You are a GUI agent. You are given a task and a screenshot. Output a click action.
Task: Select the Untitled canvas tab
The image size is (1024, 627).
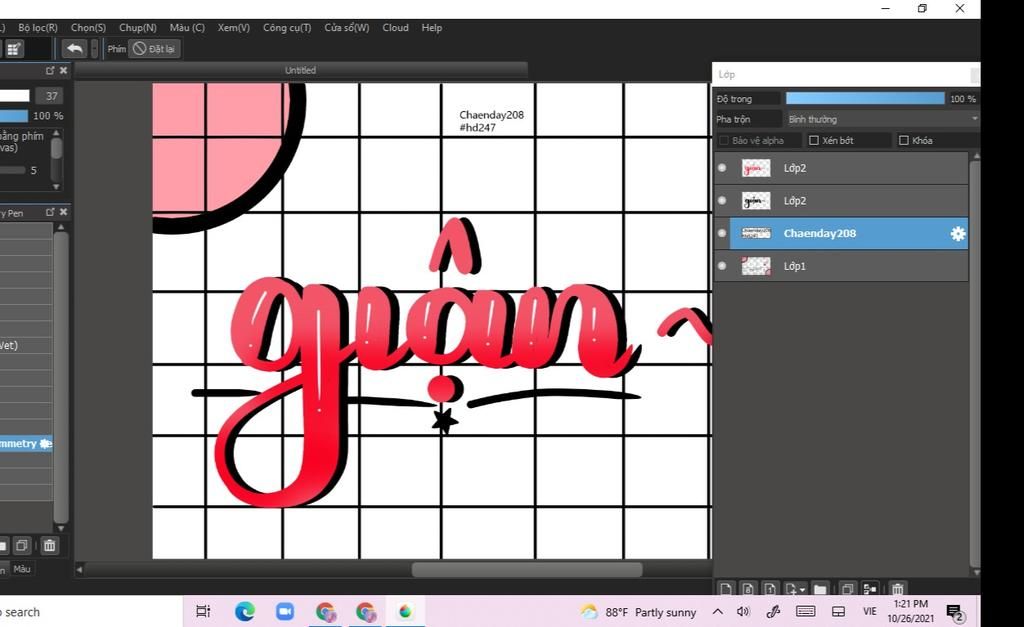point(300,70)
